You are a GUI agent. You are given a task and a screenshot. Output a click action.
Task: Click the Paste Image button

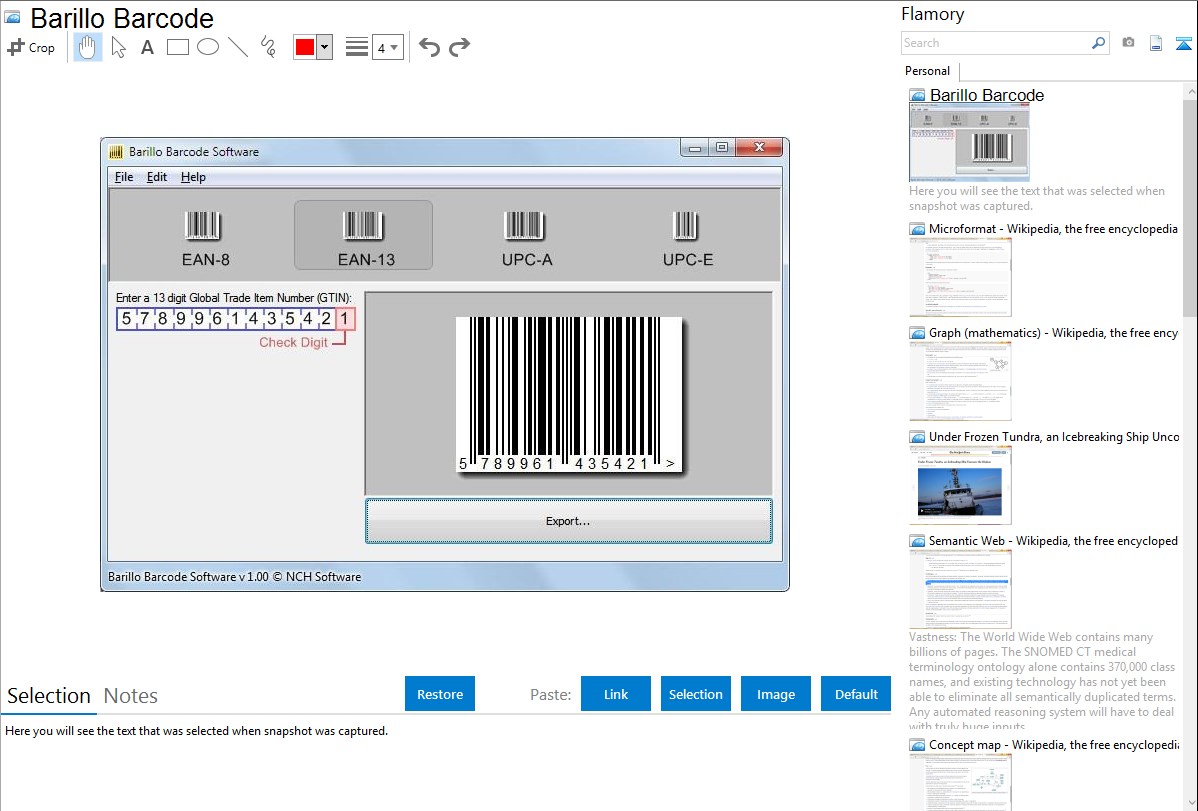pyautogui.click(x=776, y=694)
